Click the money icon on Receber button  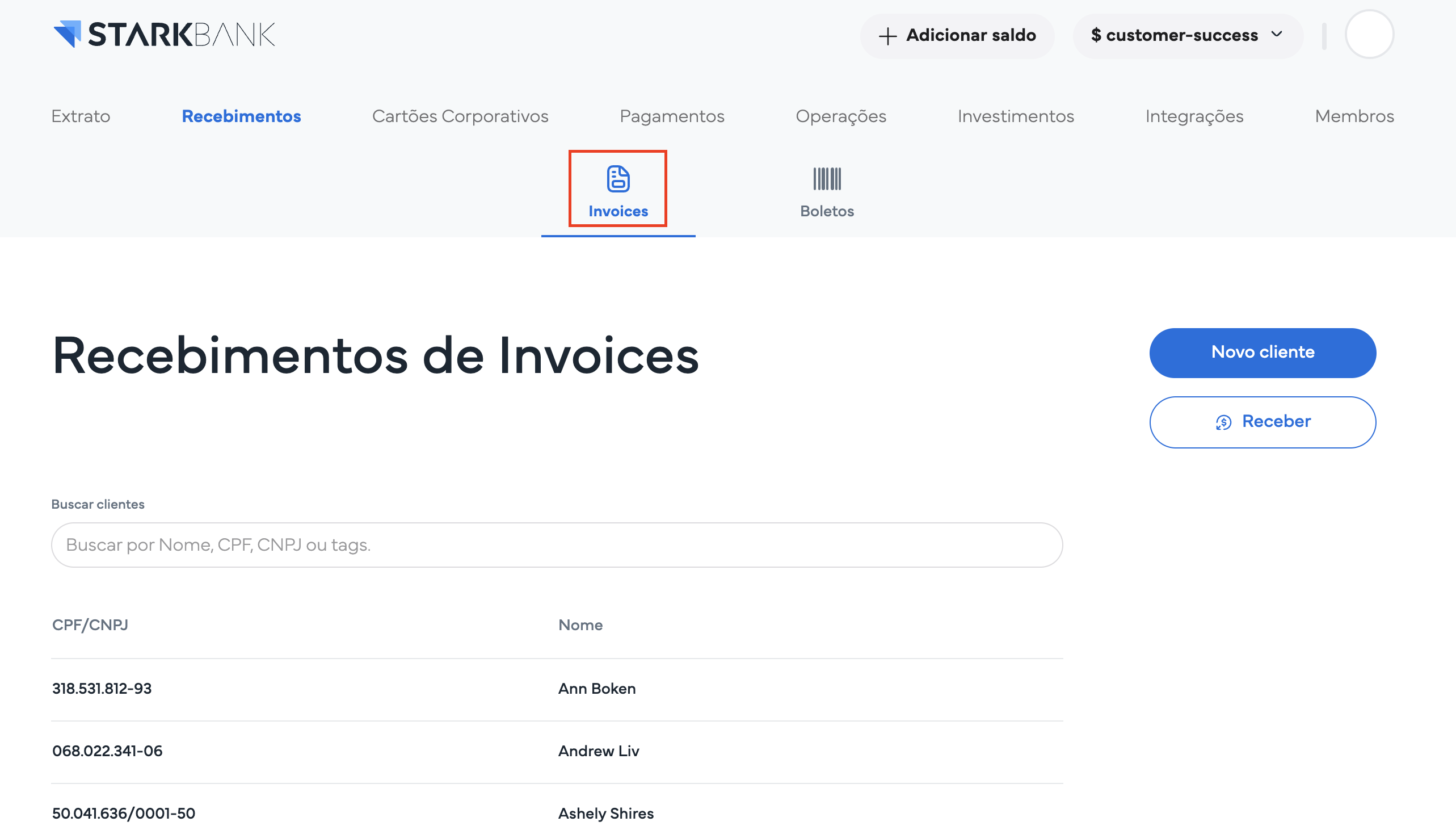(1223, 422)
